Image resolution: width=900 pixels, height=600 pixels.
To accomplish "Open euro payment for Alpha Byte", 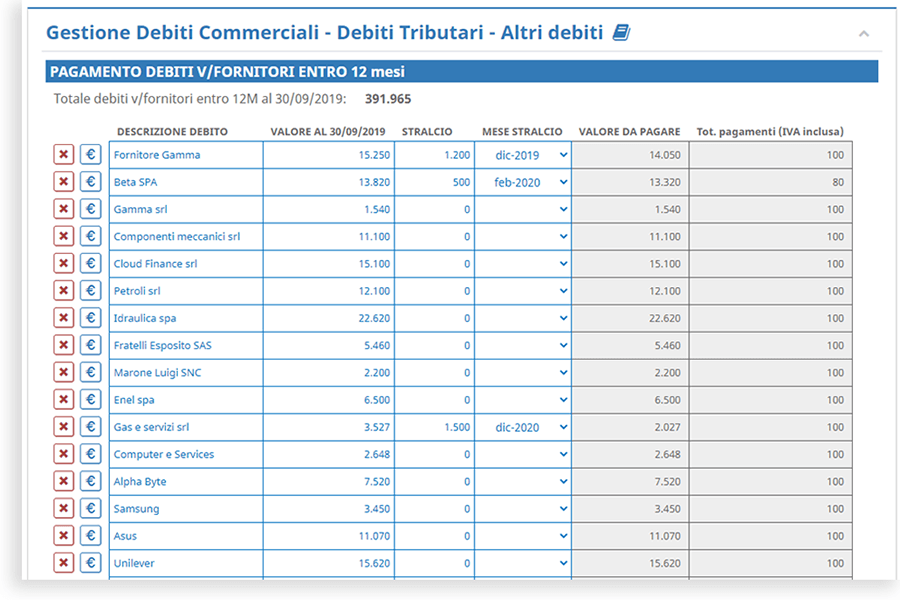I will [x=91, y=481].
